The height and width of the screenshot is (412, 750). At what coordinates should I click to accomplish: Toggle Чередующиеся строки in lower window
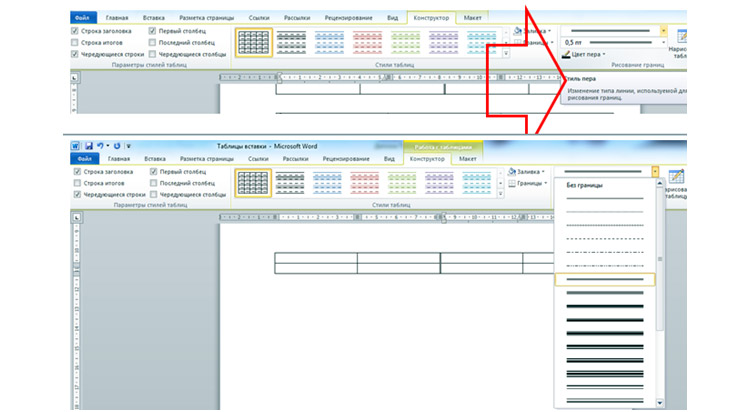click(77, 194)
